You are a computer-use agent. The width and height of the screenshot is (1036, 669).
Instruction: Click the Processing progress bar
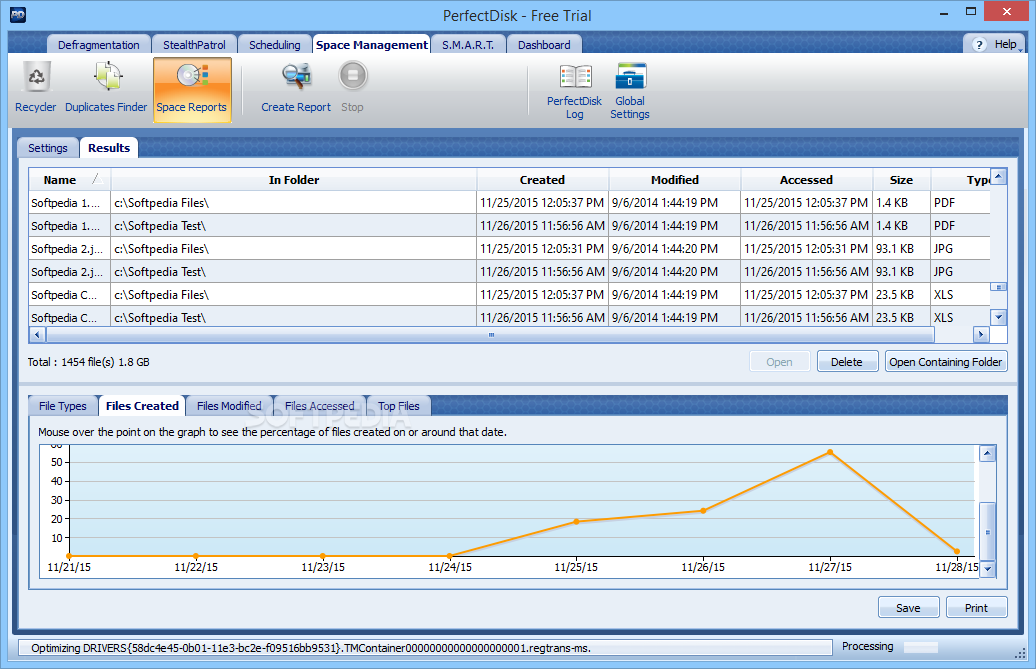point(921,647)
